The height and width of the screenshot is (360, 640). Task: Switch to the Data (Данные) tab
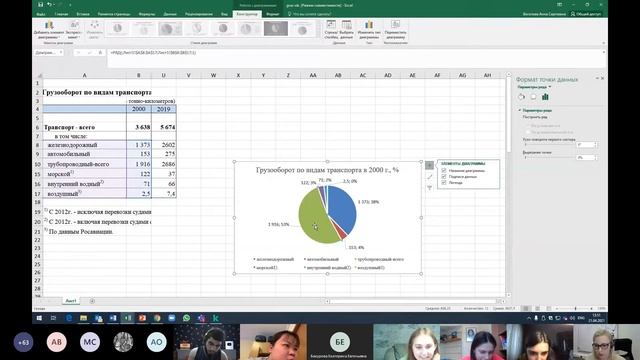(170, 14)
